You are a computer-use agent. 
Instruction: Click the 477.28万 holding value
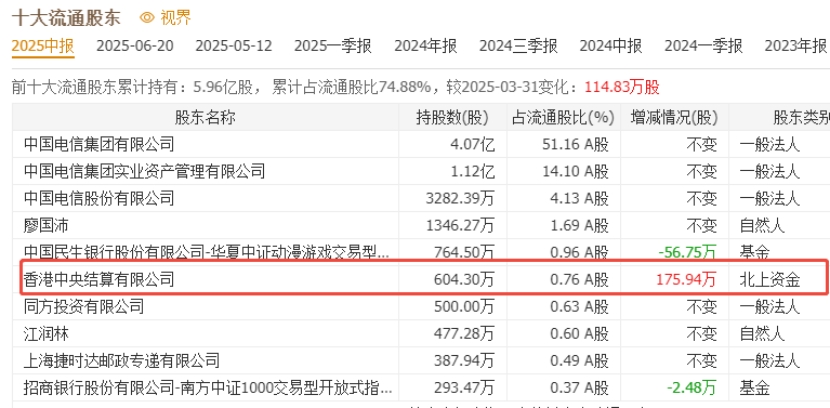point(464,334)
